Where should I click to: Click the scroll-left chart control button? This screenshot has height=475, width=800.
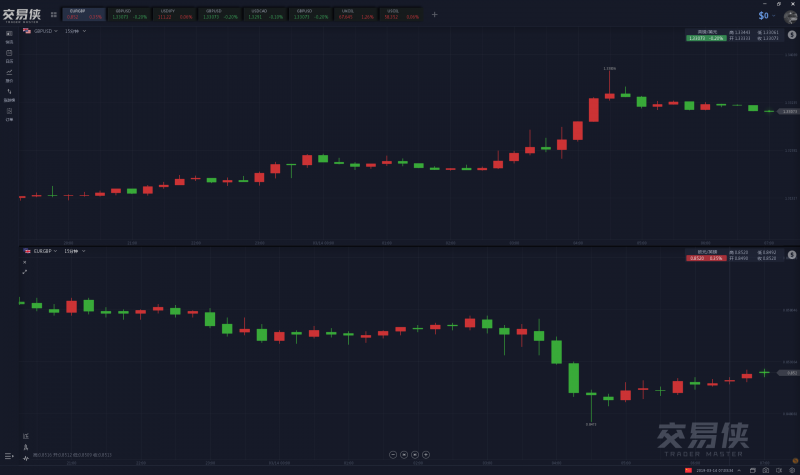pyautogui.click(x=404, y=455)
